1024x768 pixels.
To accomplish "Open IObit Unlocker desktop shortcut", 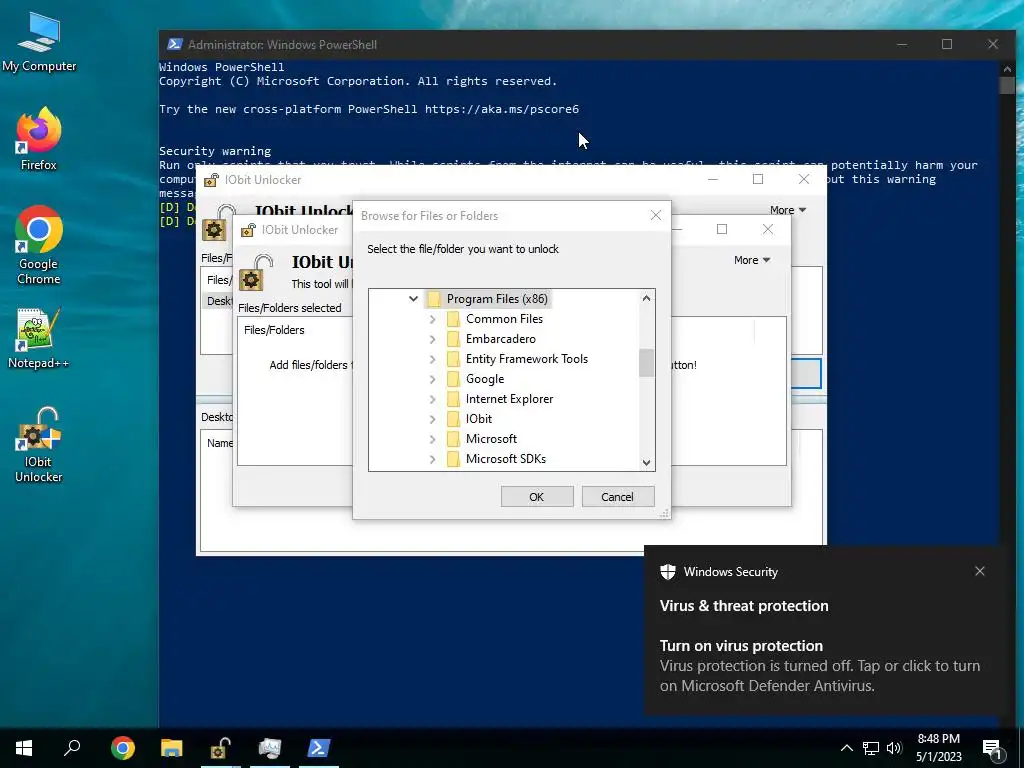I will point(39,445).
